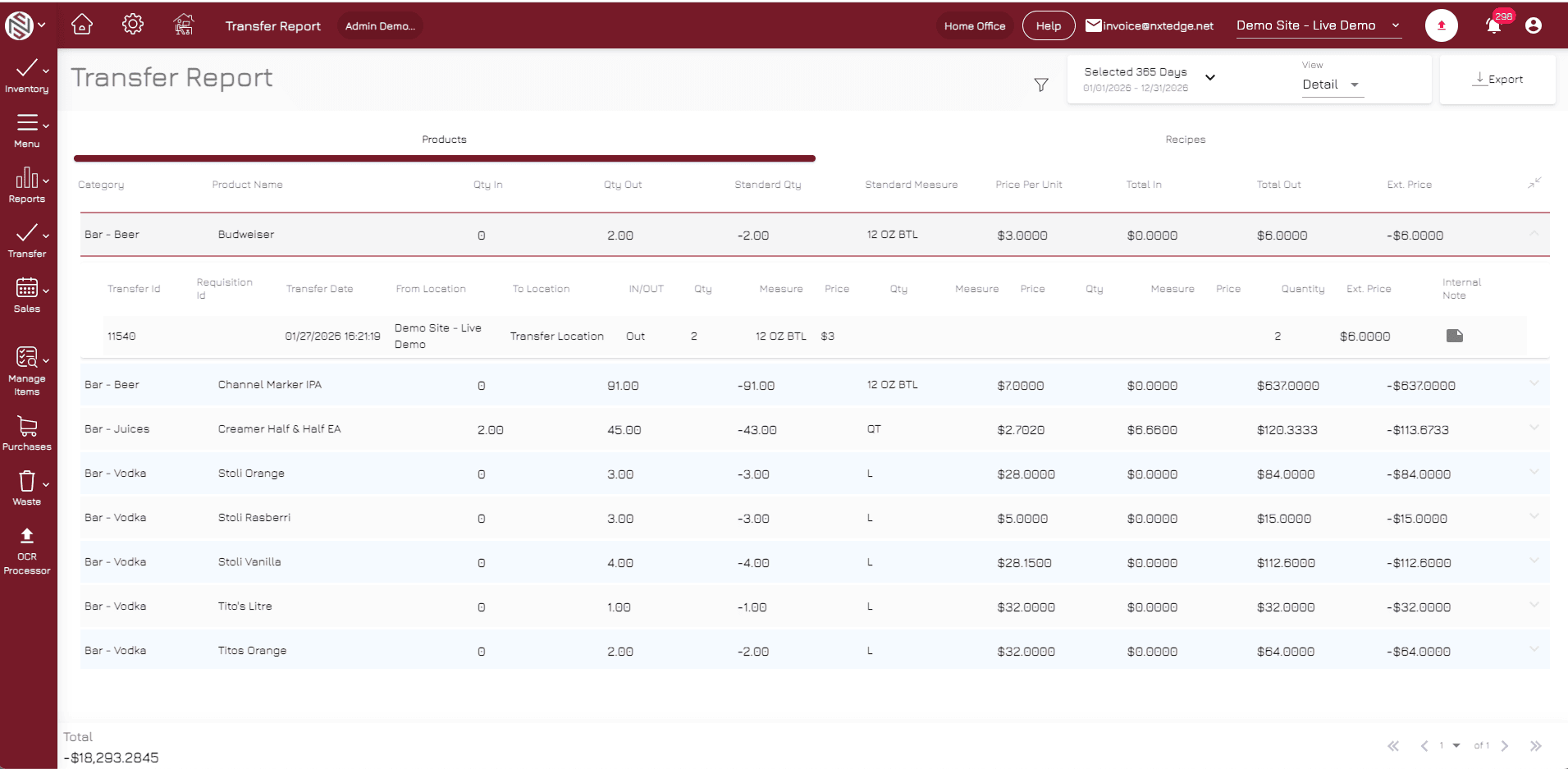1568x769 pixels.
Task: Go to the previous page
Action: click(1424, 746)
